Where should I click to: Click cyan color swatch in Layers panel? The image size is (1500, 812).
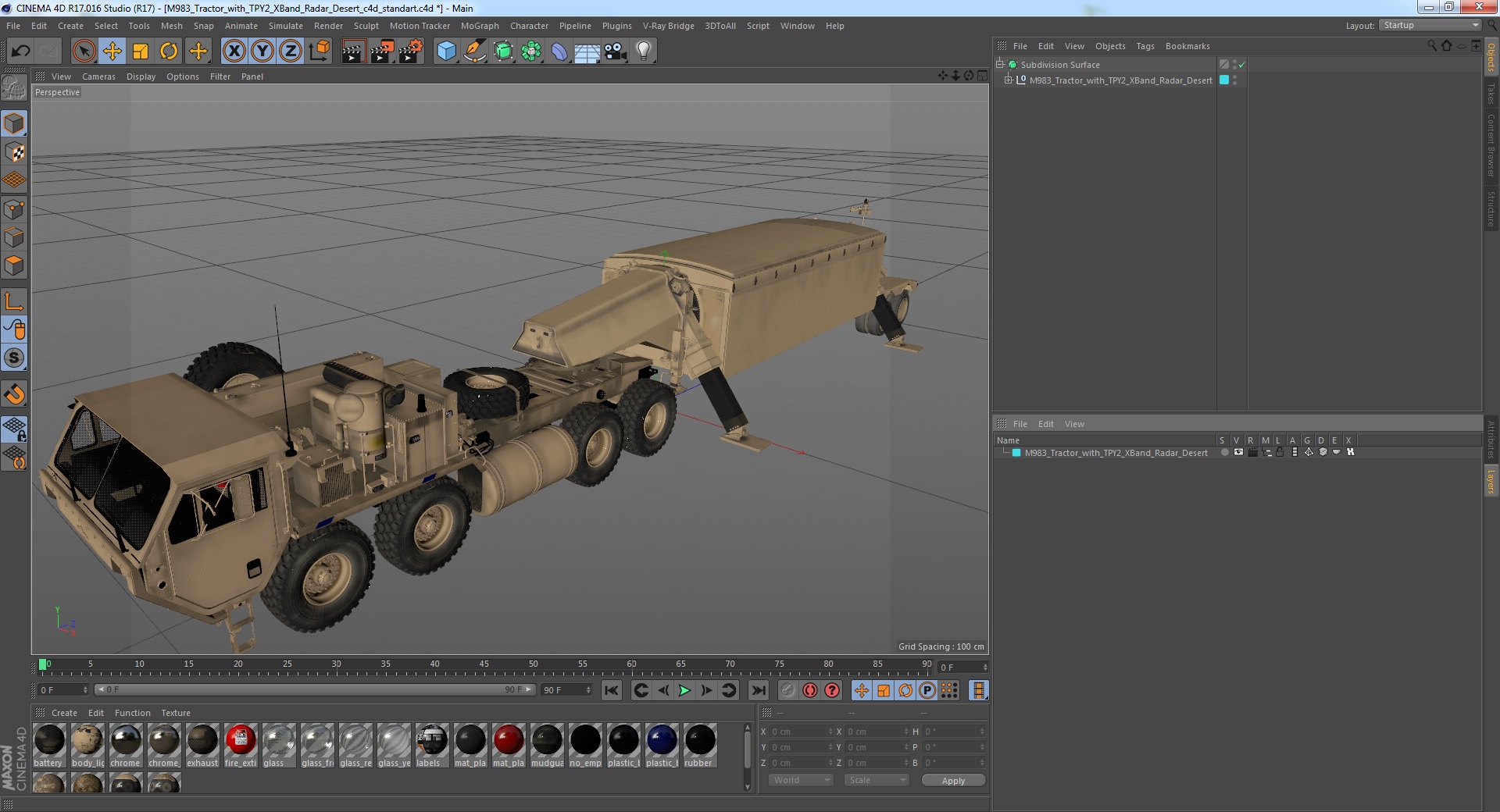click(x=1016, y=452)
